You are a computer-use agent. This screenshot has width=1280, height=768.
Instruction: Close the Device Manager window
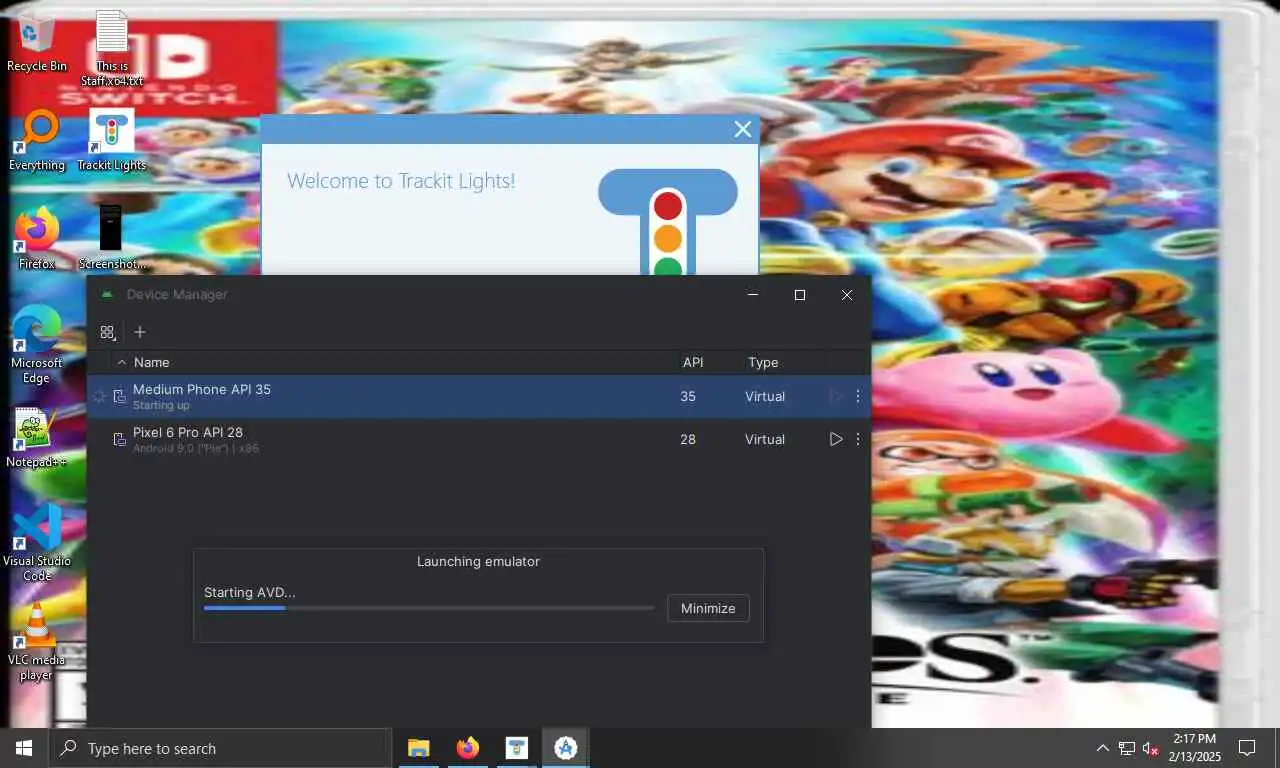point(847,295)
